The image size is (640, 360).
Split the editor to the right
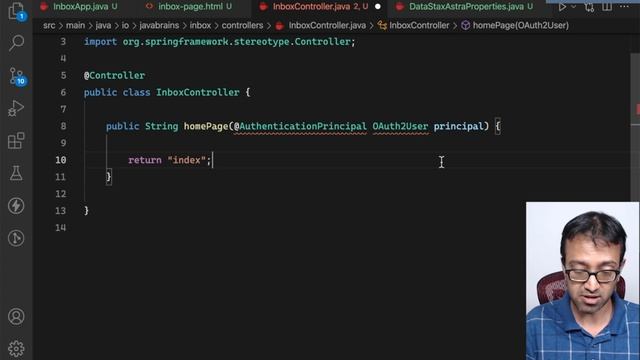[607, 7]
